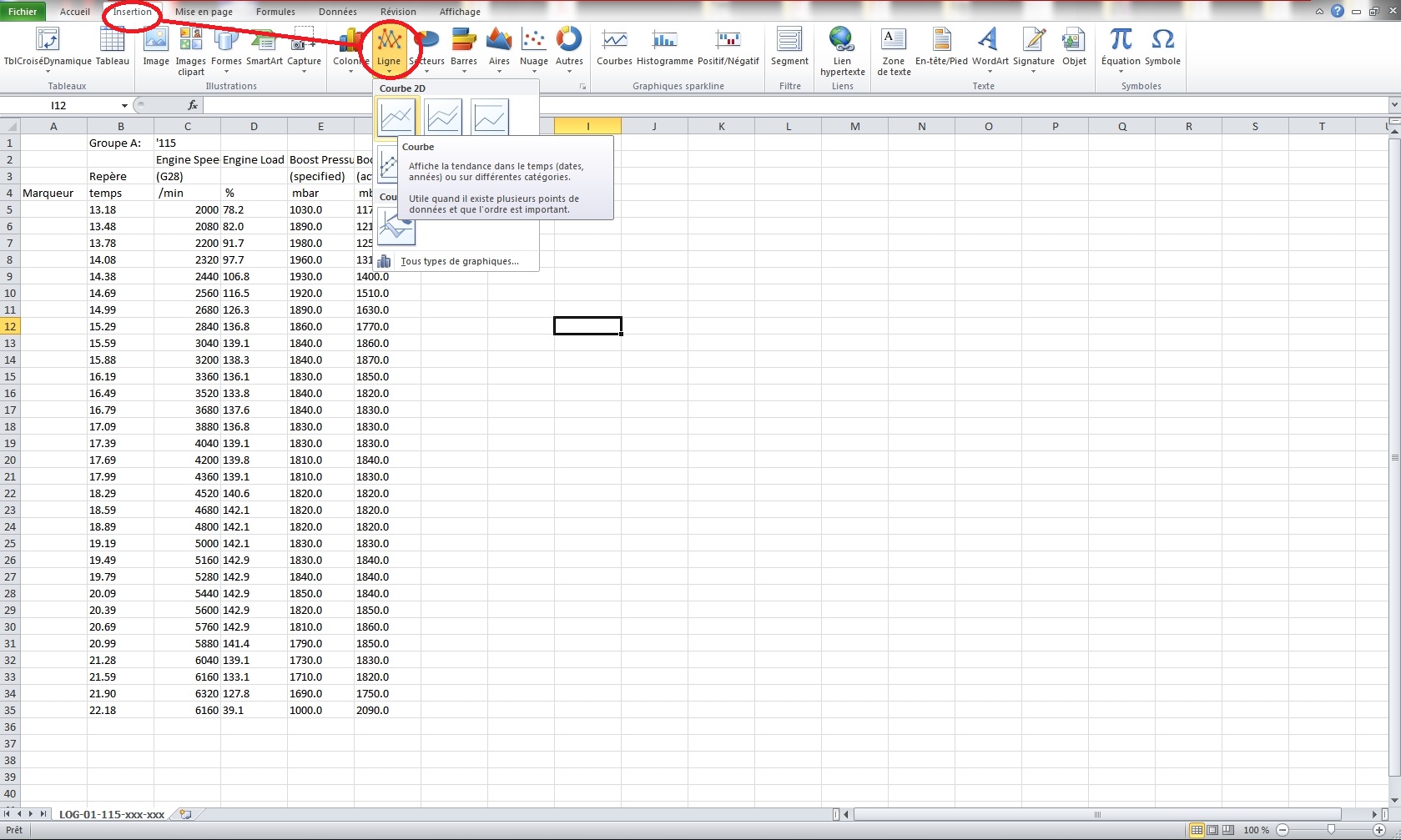Screen dimensions: 1401x840
Task: Click the zoom slider in status bar
Action: 1331,830
